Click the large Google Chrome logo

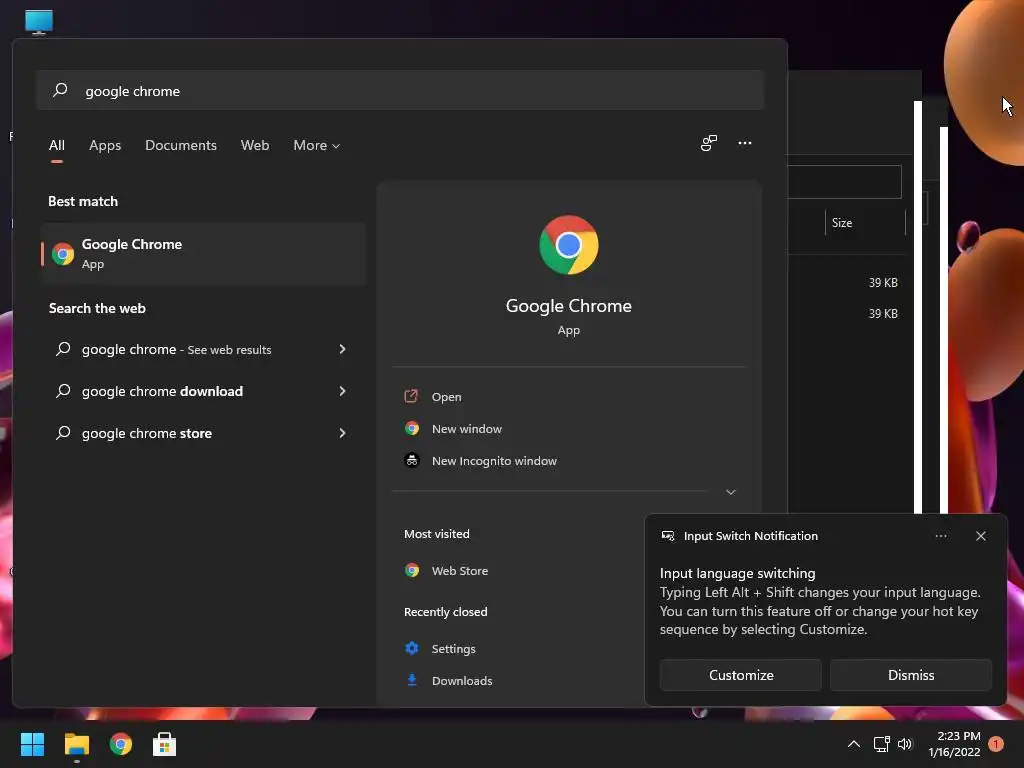click(569, 245)
